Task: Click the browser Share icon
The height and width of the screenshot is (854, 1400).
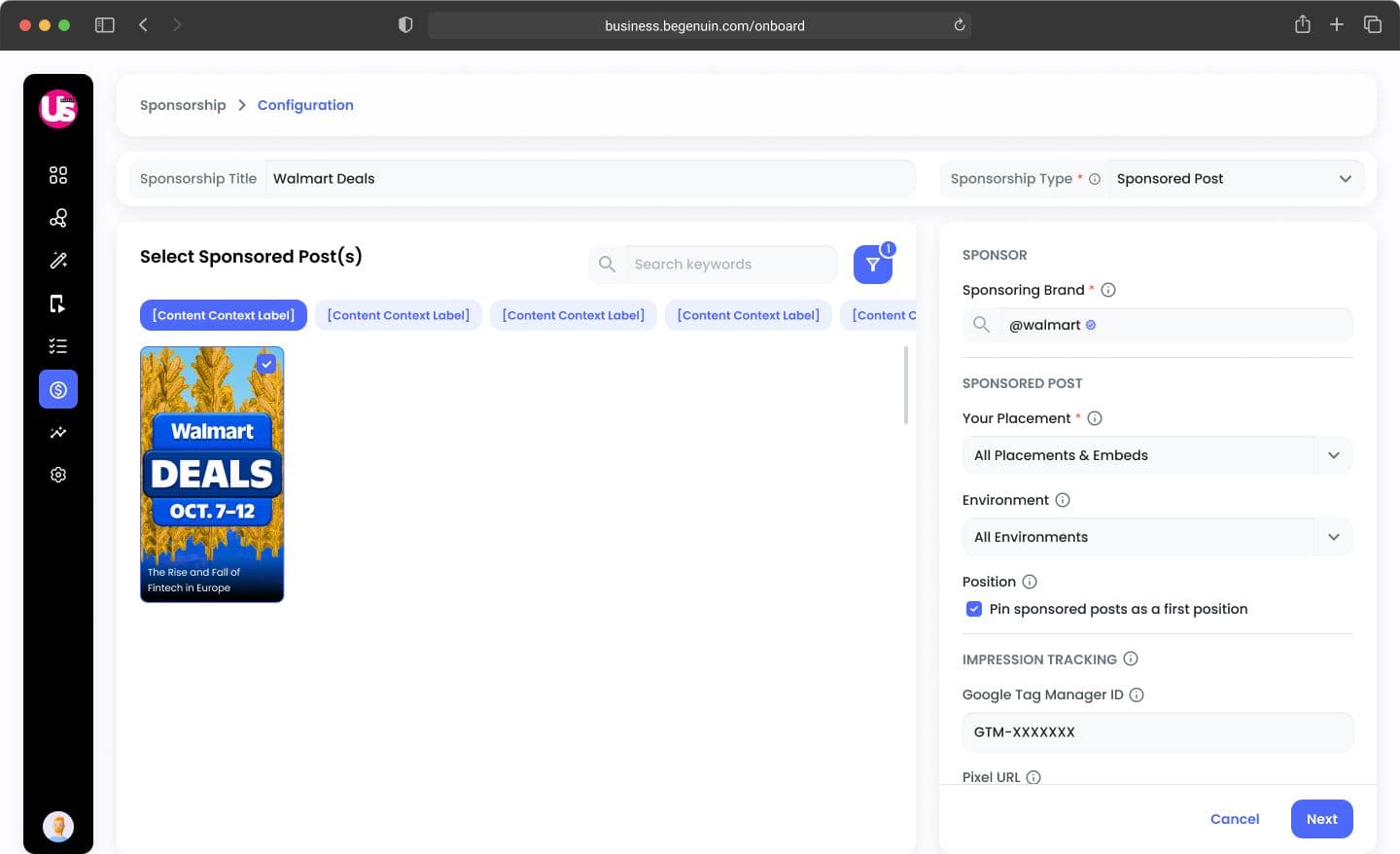Action: coord(1303,24)
